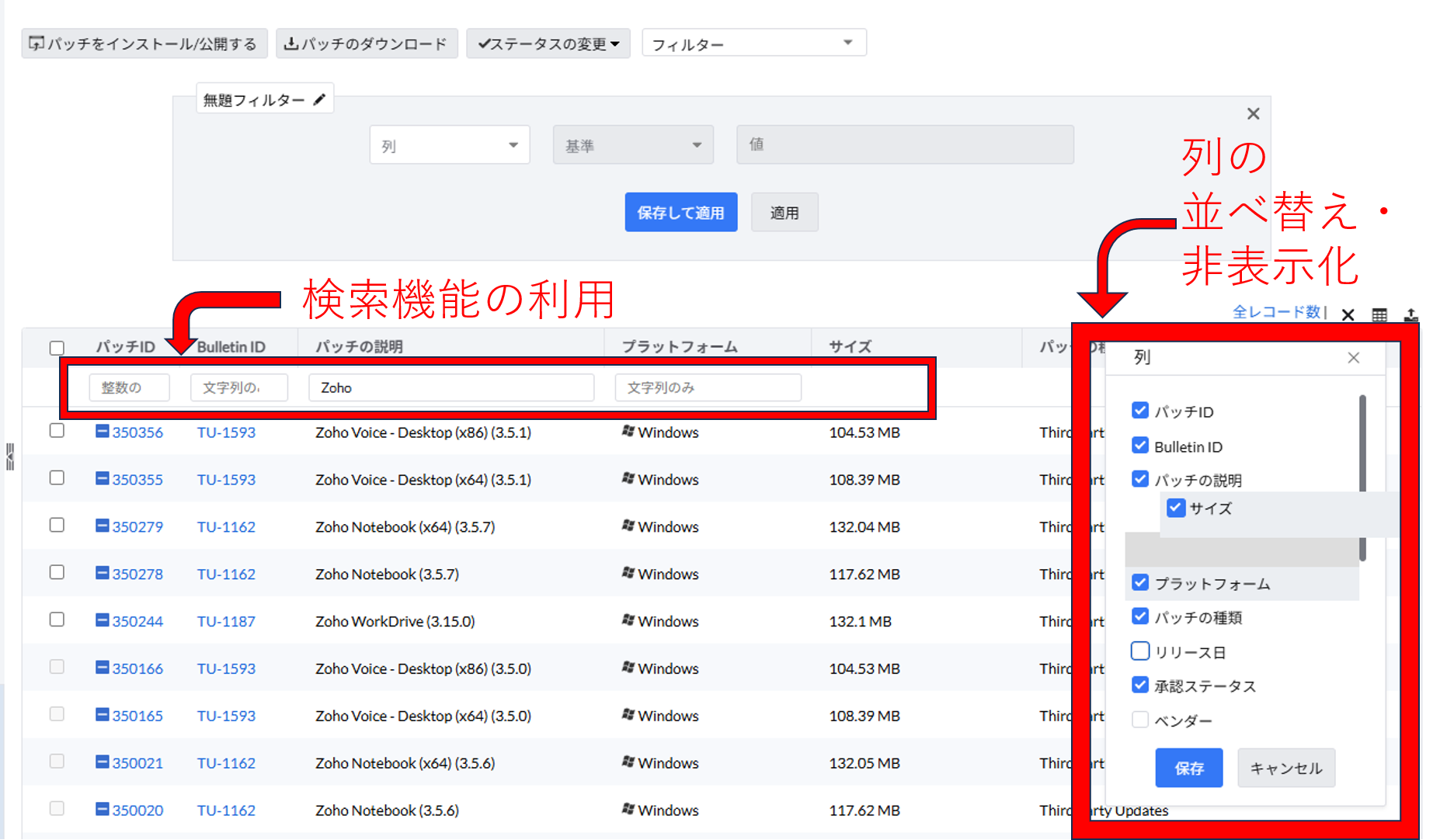Uncheck パッチの種類 in the column panel
This screenshot has width=1440, height=840.
pos(1140,616)
